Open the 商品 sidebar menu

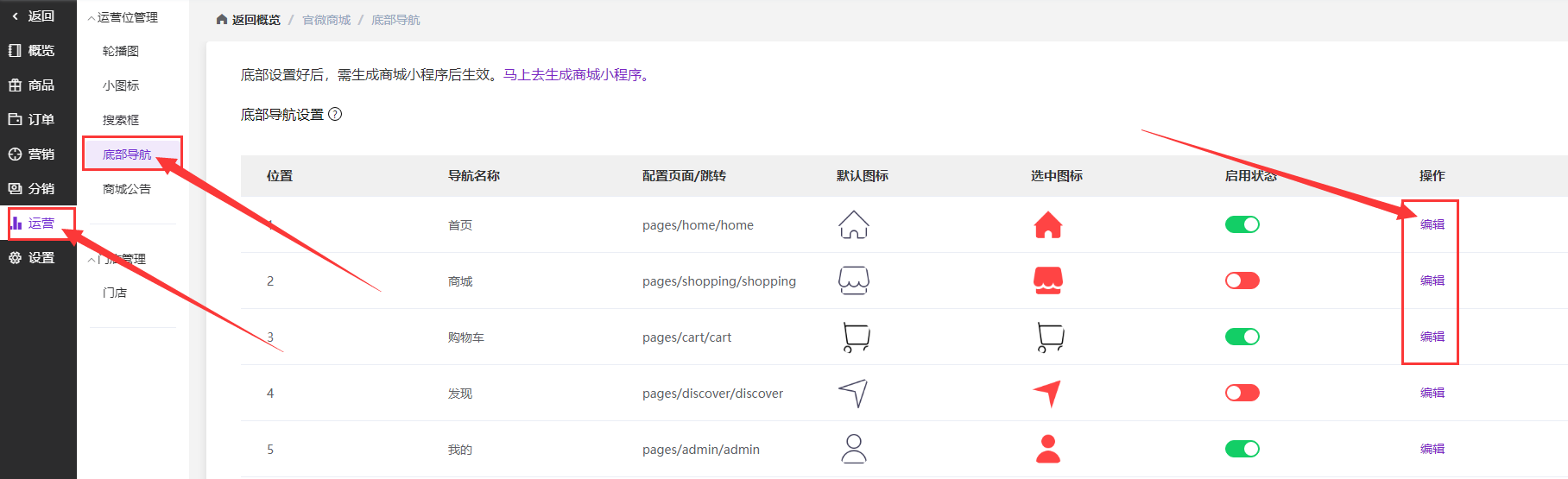(32, 85)
